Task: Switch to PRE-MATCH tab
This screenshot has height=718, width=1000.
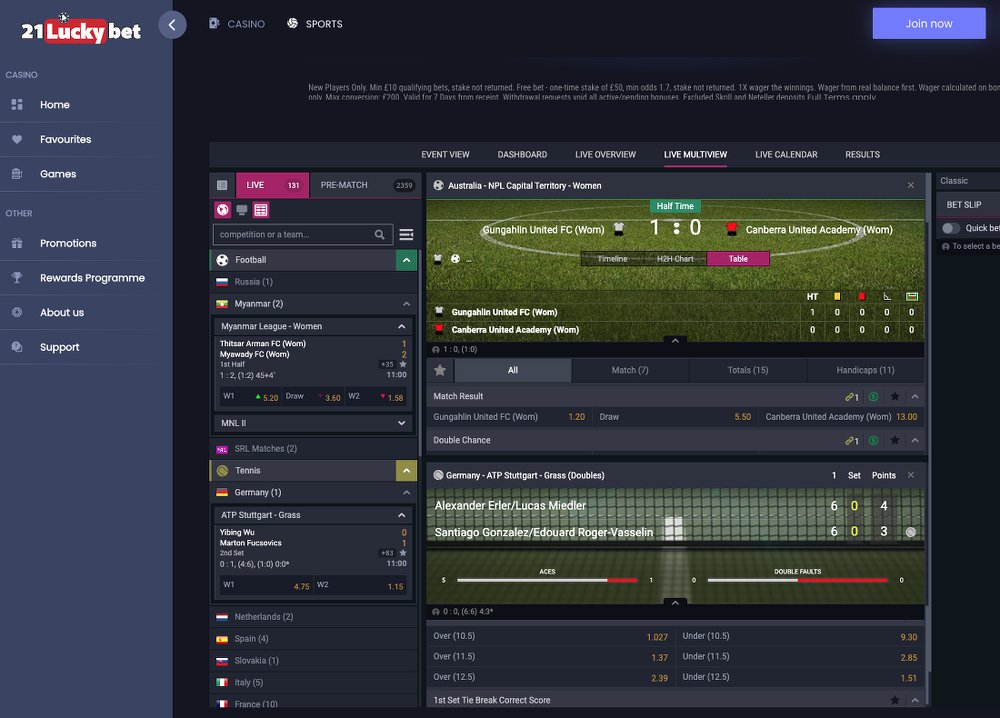Action: point(365,185)
